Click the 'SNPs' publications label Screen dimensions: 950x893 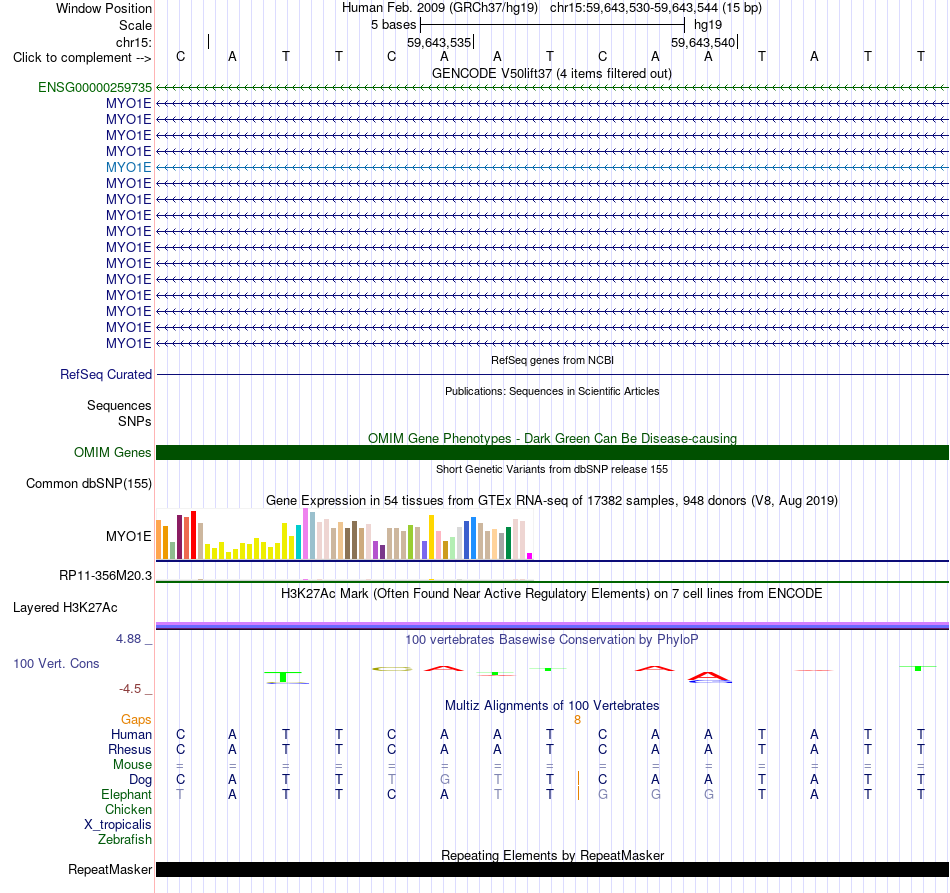pyautogui.click(x=135, y=422)
